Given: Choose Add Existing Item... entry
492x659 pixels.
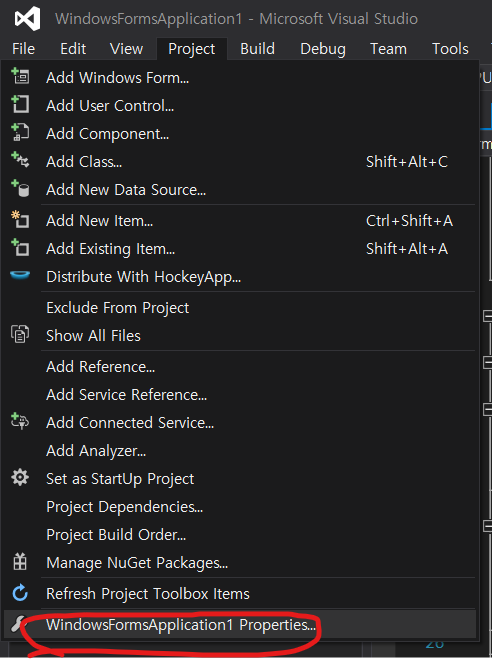Looking at the screenshot, I should coord(239,249).
